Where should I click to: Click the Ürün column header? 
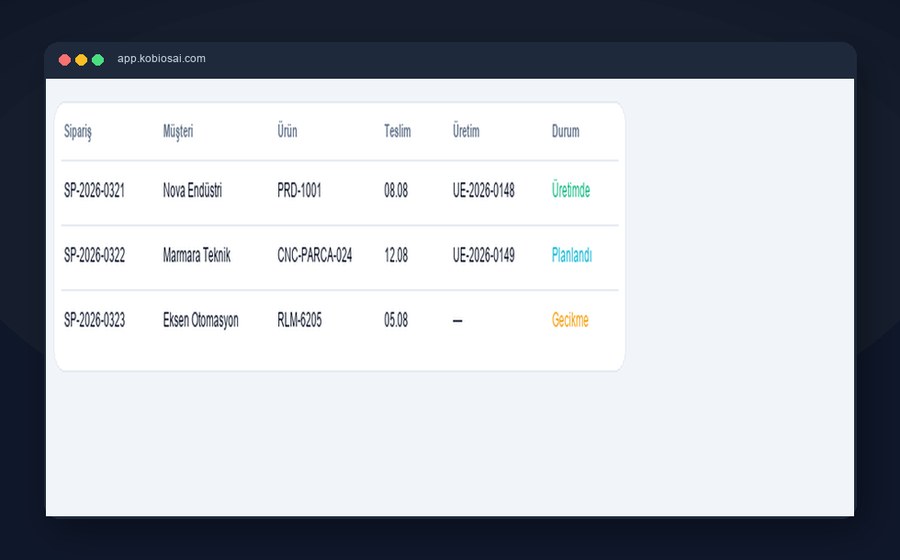[x=287, y=131]
